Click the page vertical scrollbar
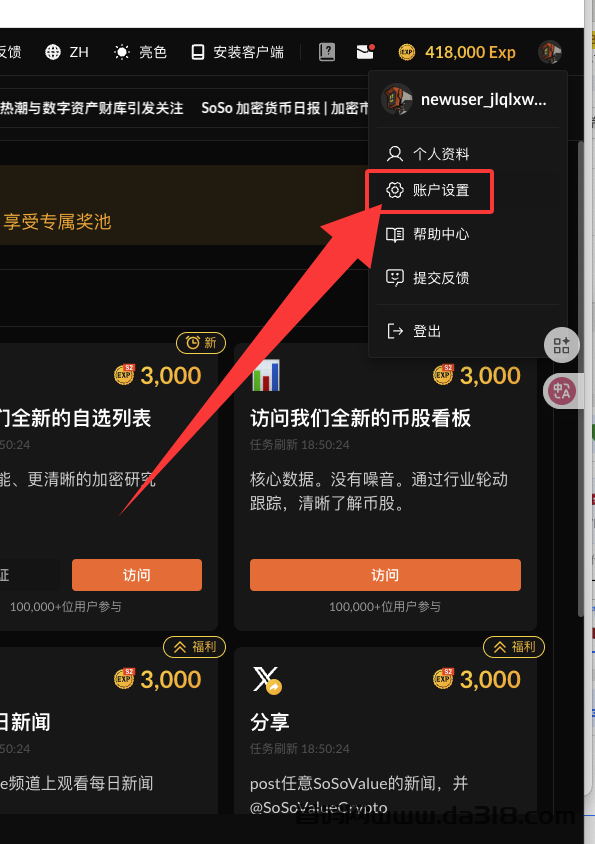 click(x=580, y=378)
